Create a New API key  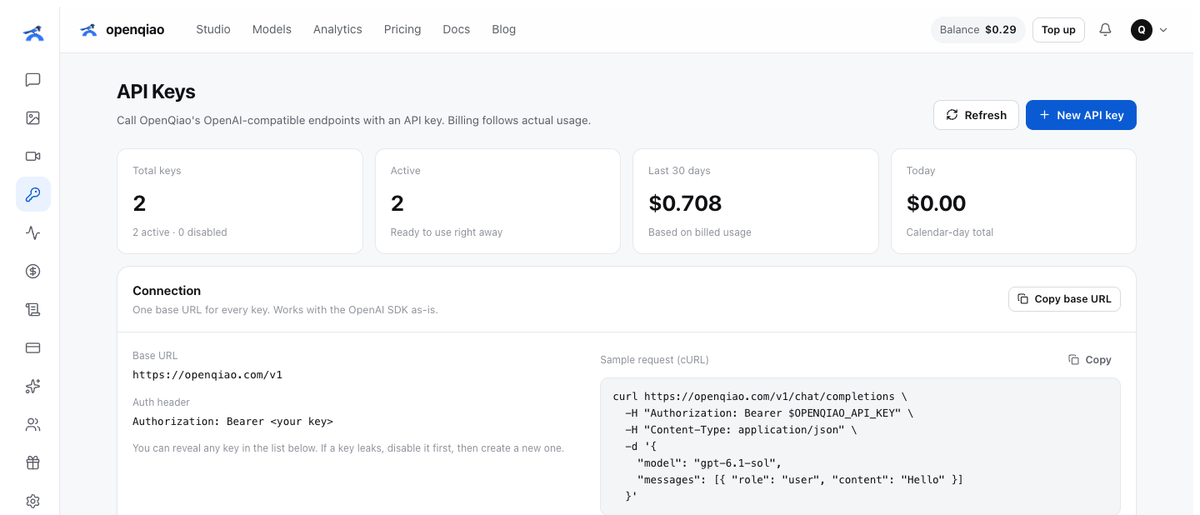pos(1081,115)
